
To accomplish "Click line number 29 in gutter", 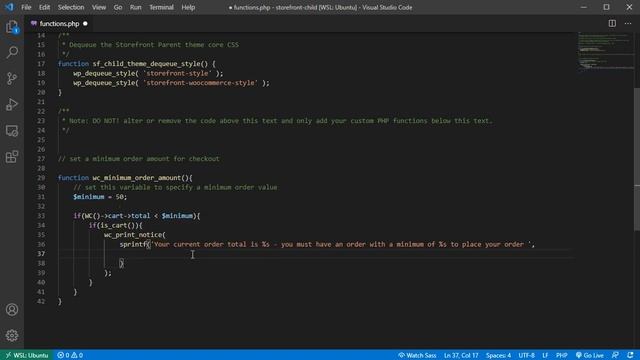I will tap(41, 178).
